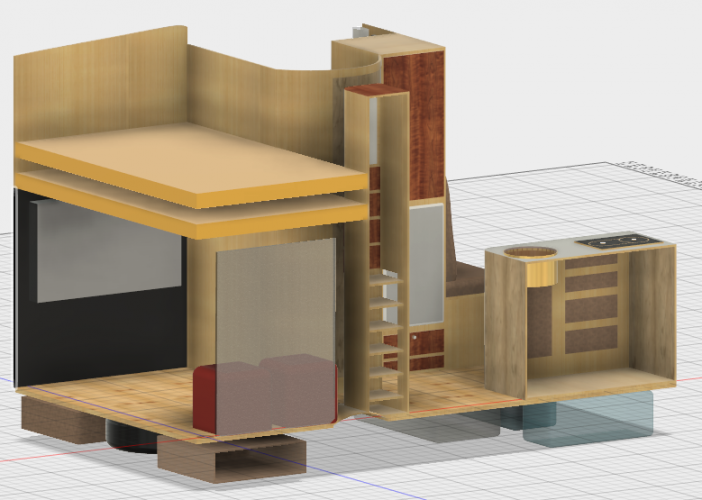The width and height of the screenshot is (702, 500).
Task: Click the round sink basin in the counter
Action: 532,253
